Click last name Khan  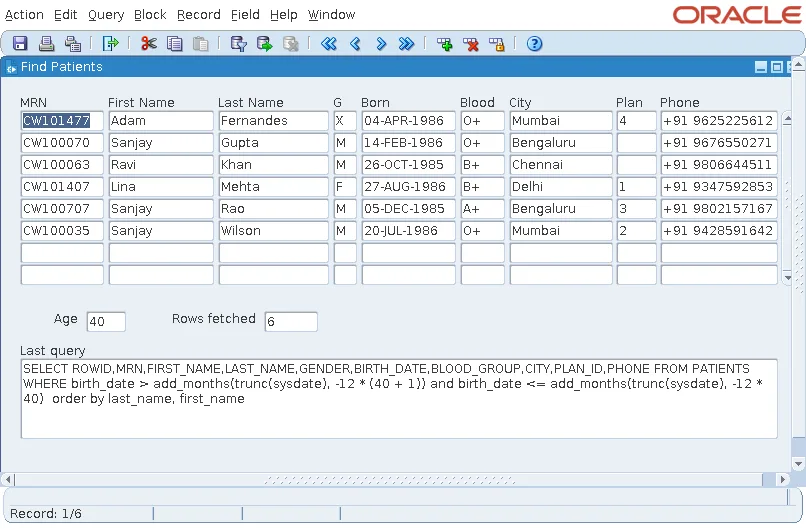pyautogui.click(x=273, y=165)
